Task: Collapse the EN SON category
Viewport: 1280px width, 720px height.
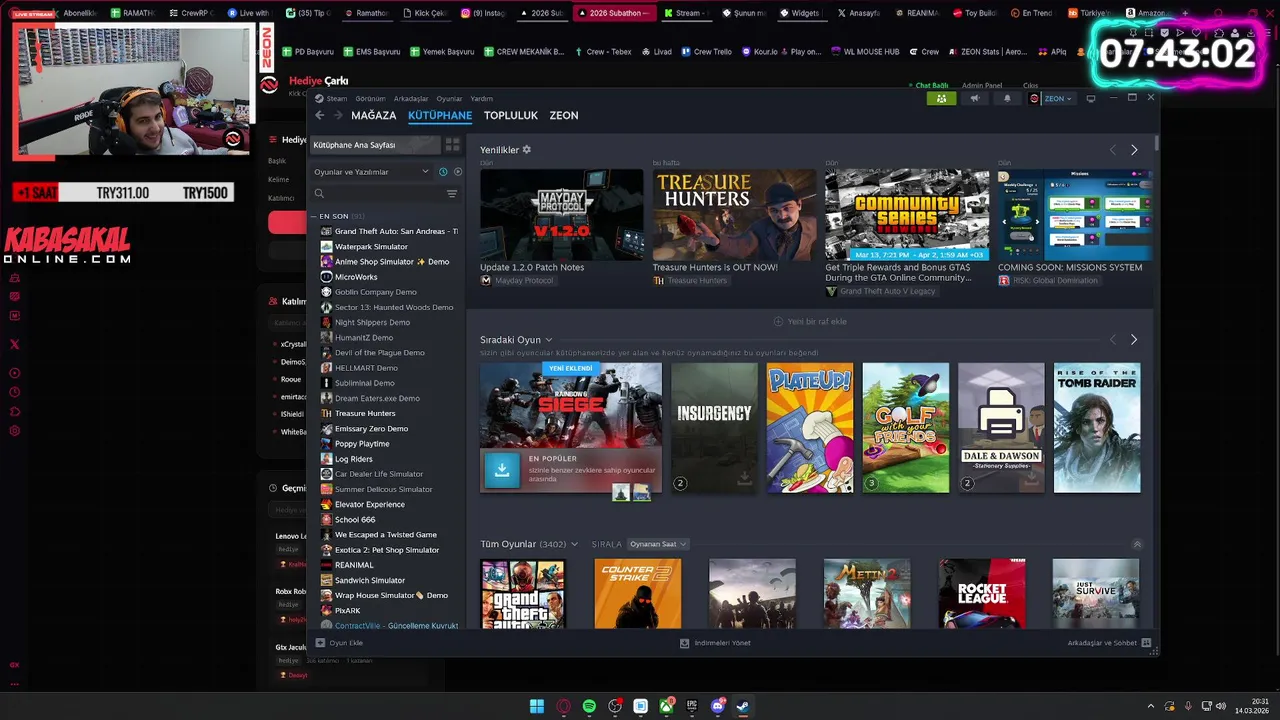Action: tap(314, 216)
